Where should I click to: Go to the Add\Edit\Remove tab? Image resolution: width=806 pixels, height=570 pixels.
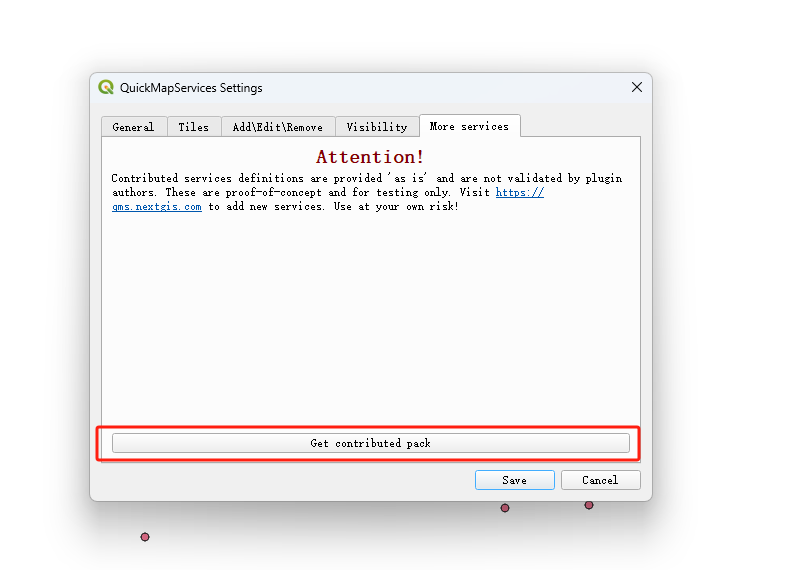(x=277, y=127)
